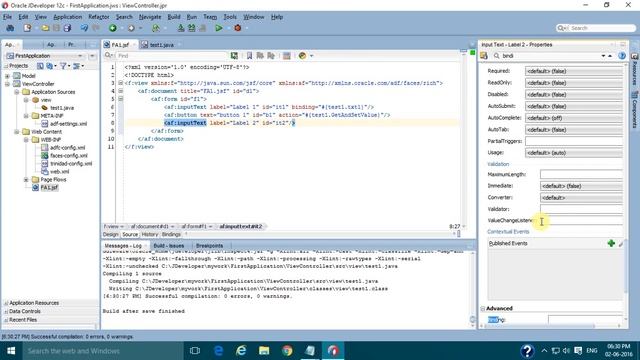The height and width of the screenshot is (360, 640).
Task: Click the PartialTriggers input field
Action: coord(573,141)
